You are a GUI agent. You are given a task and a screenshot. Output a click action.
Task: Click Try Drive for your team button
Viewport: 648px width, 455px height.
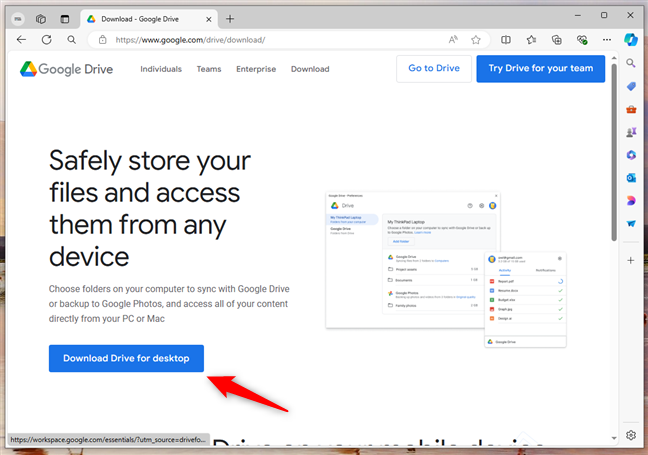(541, 69)
